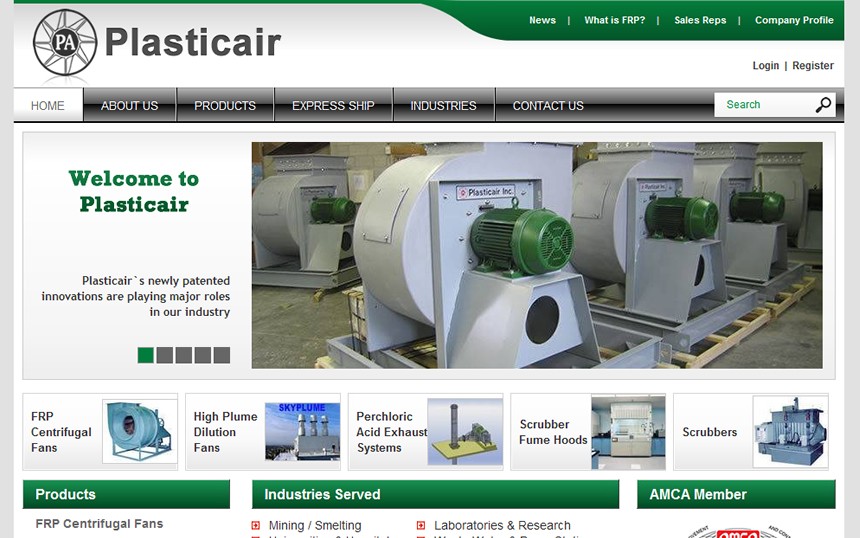Open the Mining / Smelting industry link
The width and height of the screenshot is (860, 538).
coord(315,525)
